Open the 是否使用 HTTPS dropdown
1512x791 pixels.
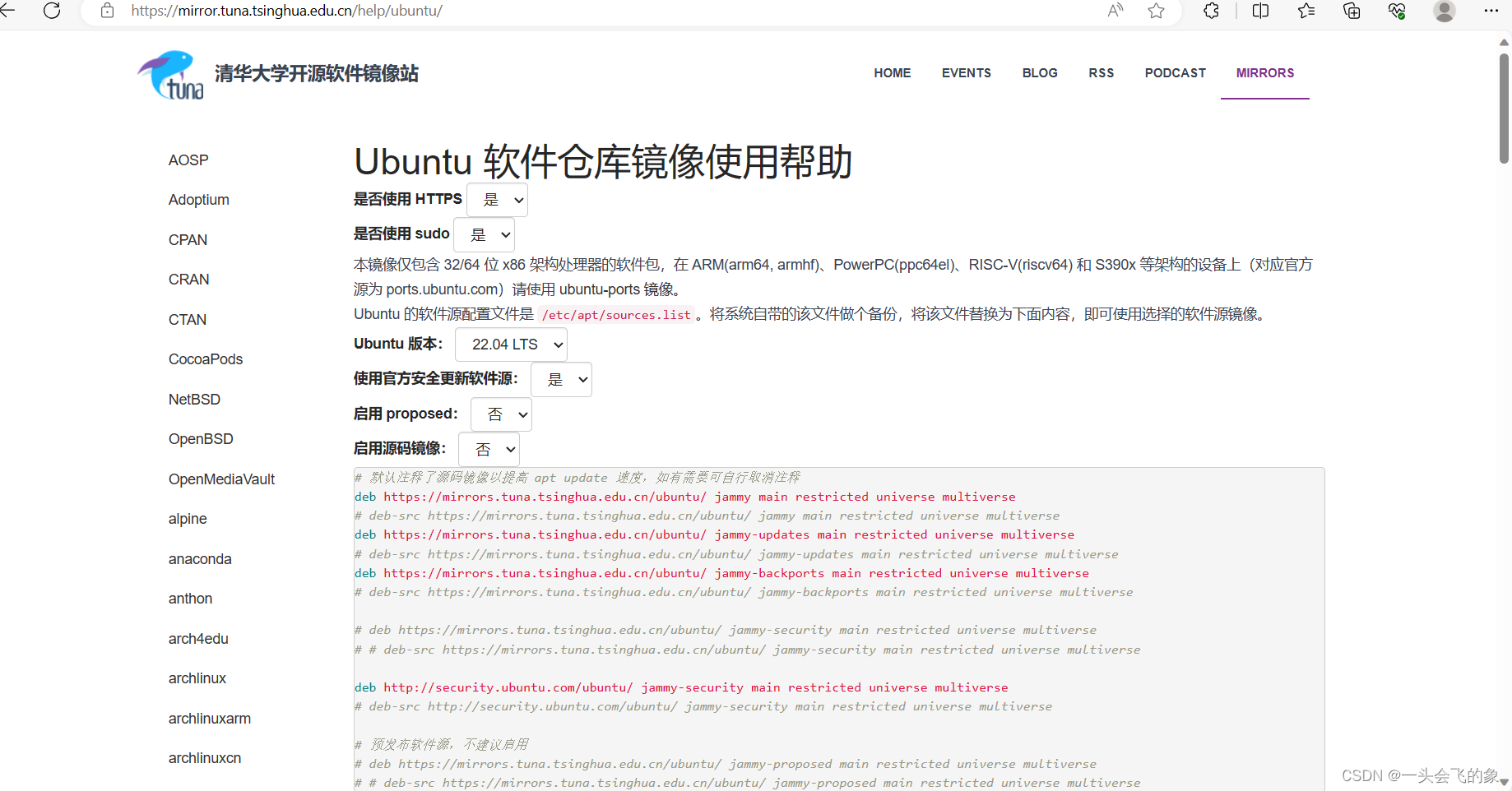(x=497, y=199)
